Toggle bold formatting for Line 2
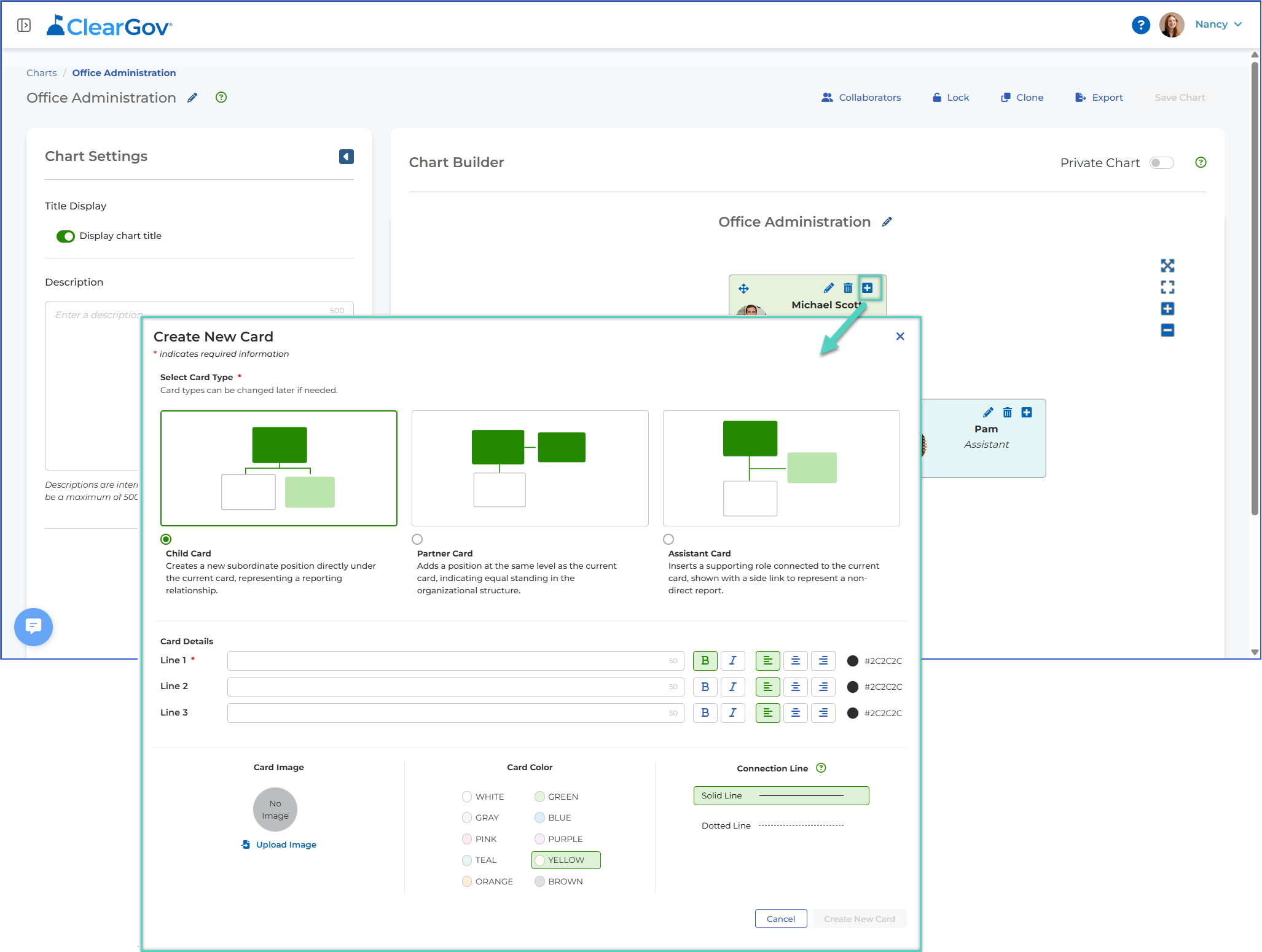 [705, 687]
